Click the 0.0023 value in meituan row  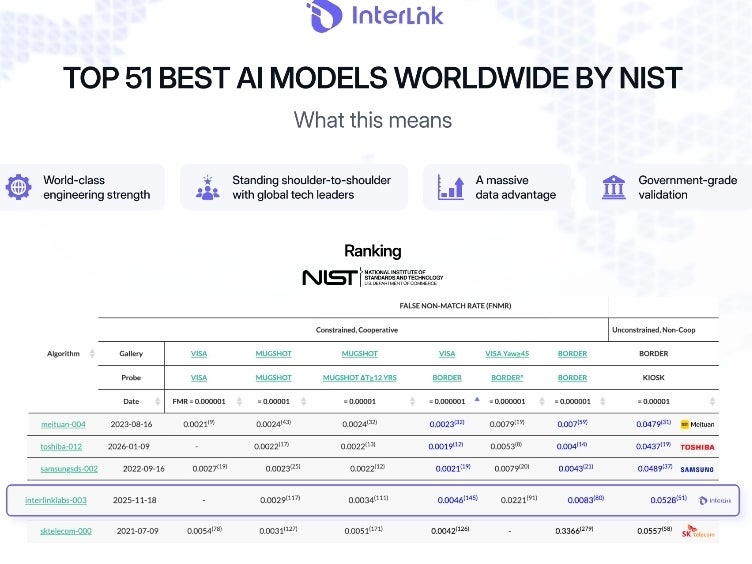click(446, 424)
